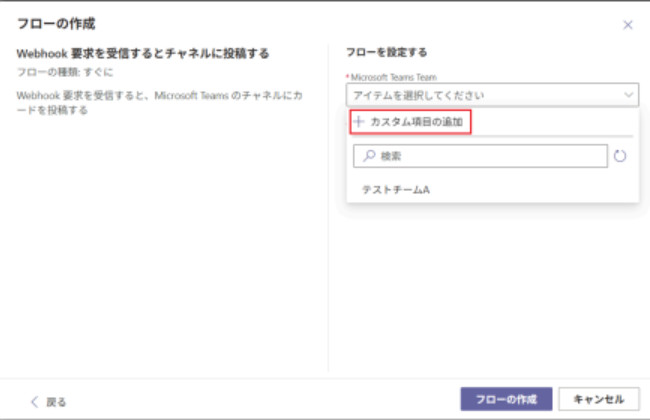Click the Webhook 要求を受信するとチャネルに投稿する heading

144,52
